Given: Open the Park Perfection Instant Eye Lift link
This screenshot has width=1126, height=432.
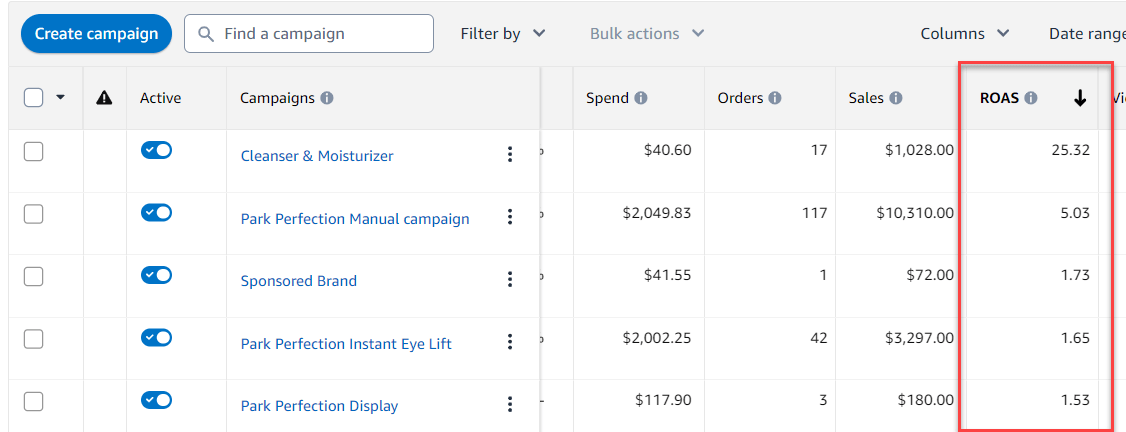Looking at the screenshot, I should [x=346, y=344].
